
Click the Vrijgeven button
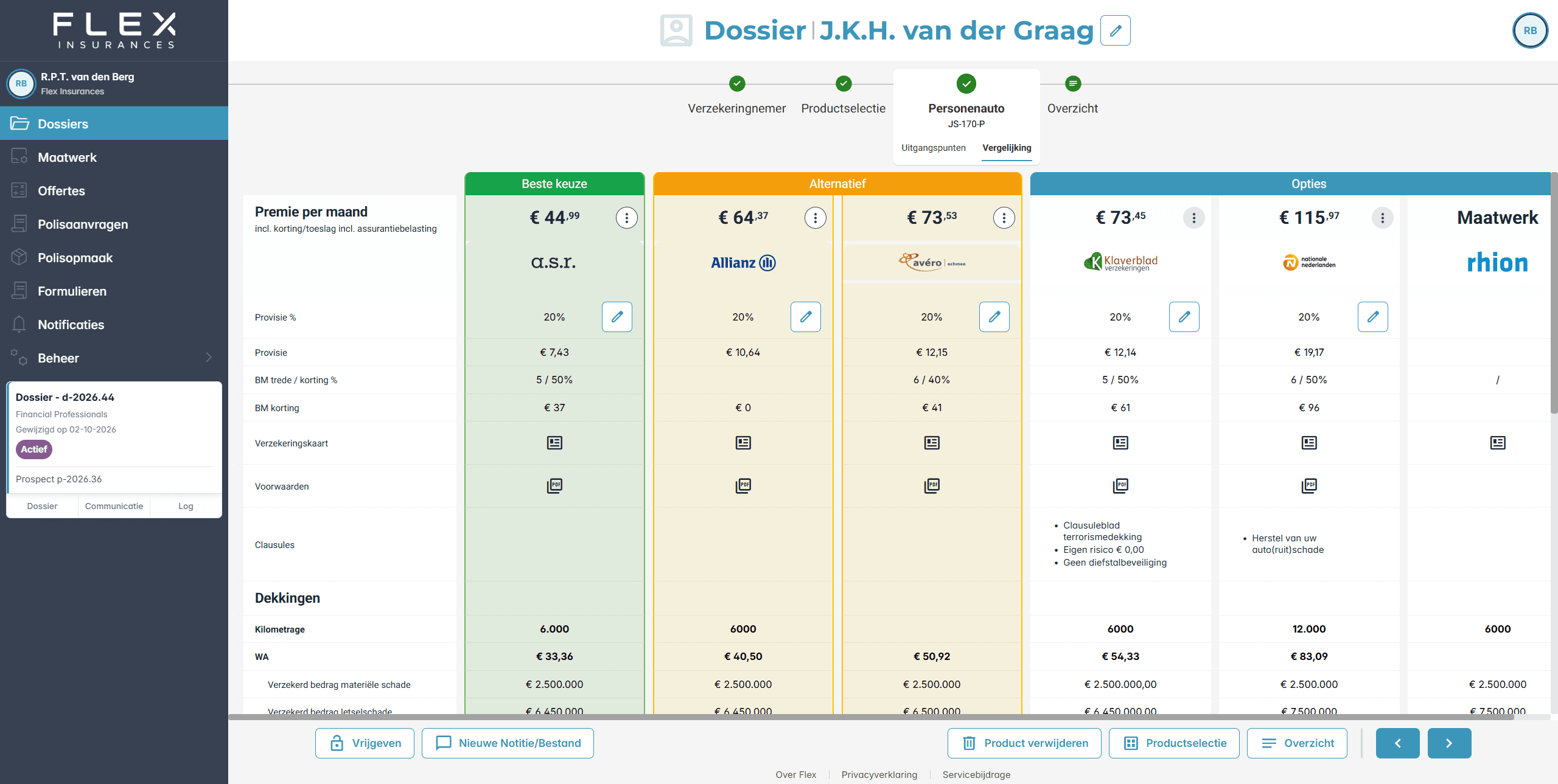coord(365,743)
